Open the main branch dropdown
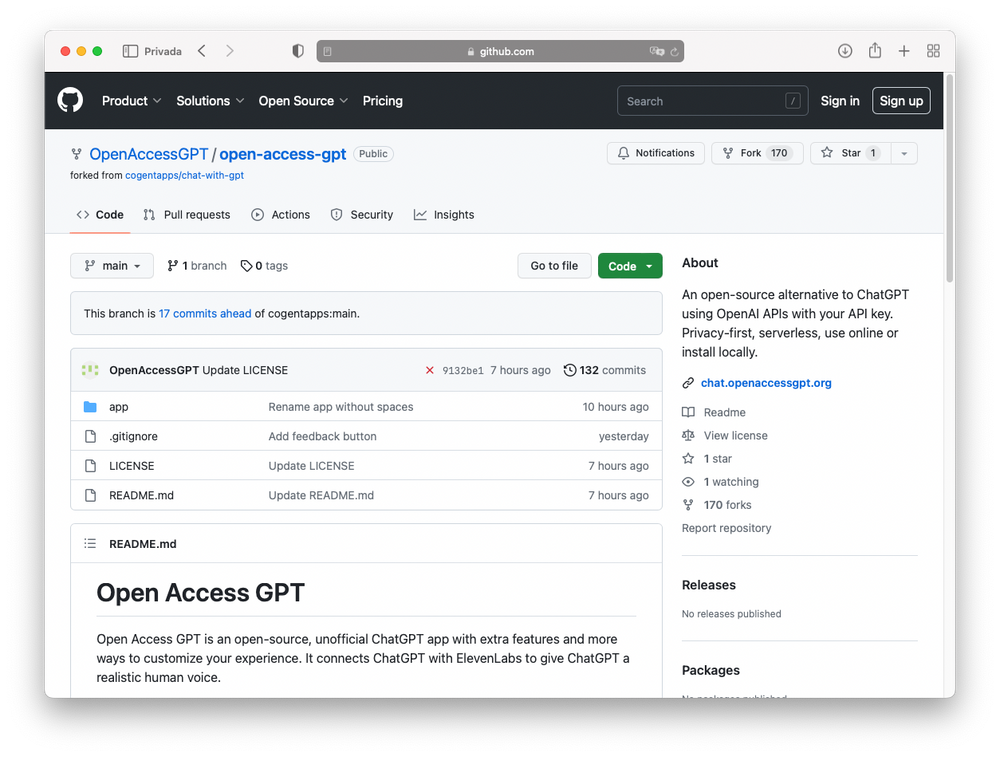Viewport: 1000px width, 757px height. (x=111, y=265)
